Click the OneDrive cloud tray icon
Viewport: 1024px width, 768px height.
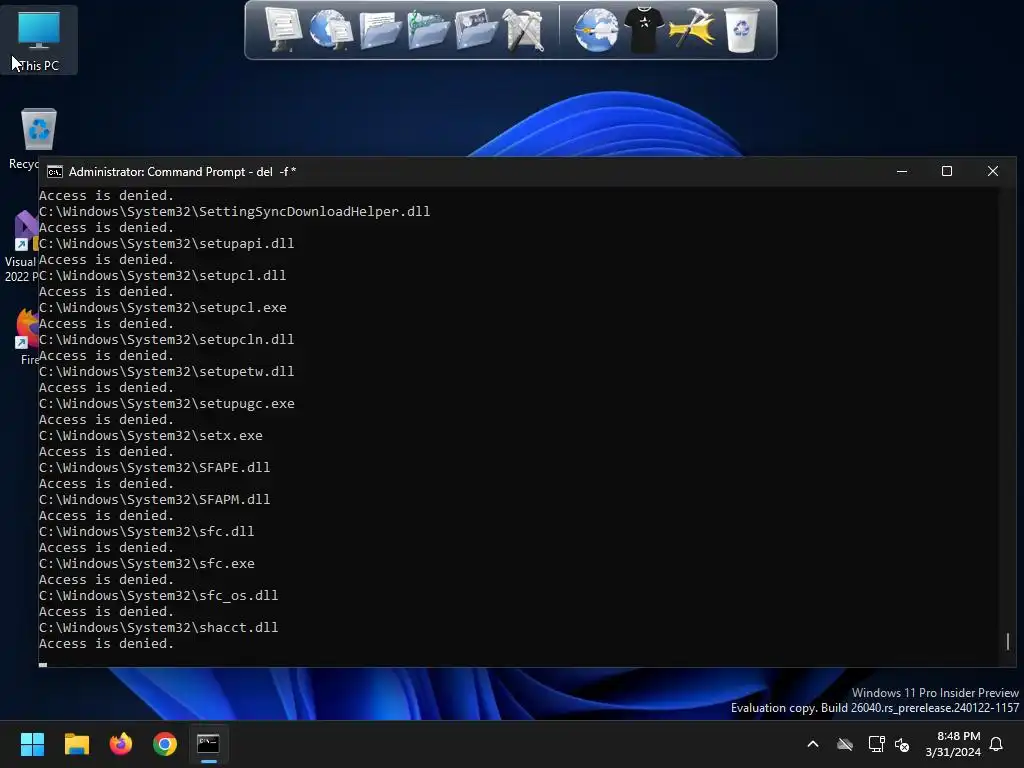(844, 744)
